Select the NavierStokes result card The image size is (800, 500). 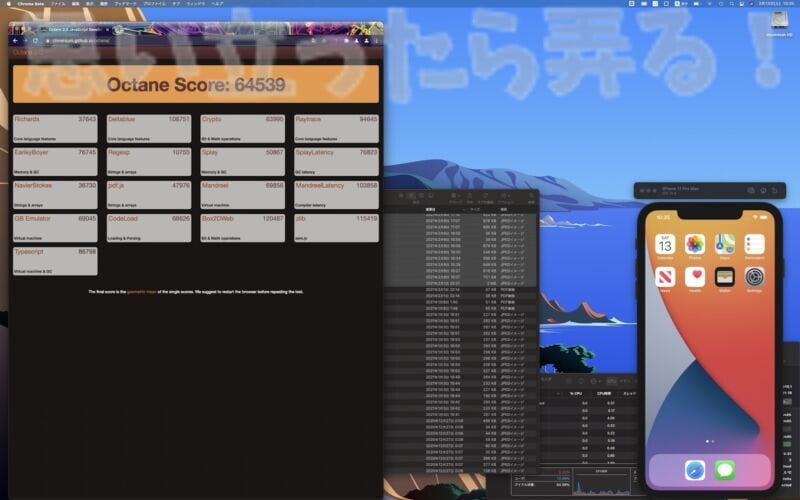55,195
